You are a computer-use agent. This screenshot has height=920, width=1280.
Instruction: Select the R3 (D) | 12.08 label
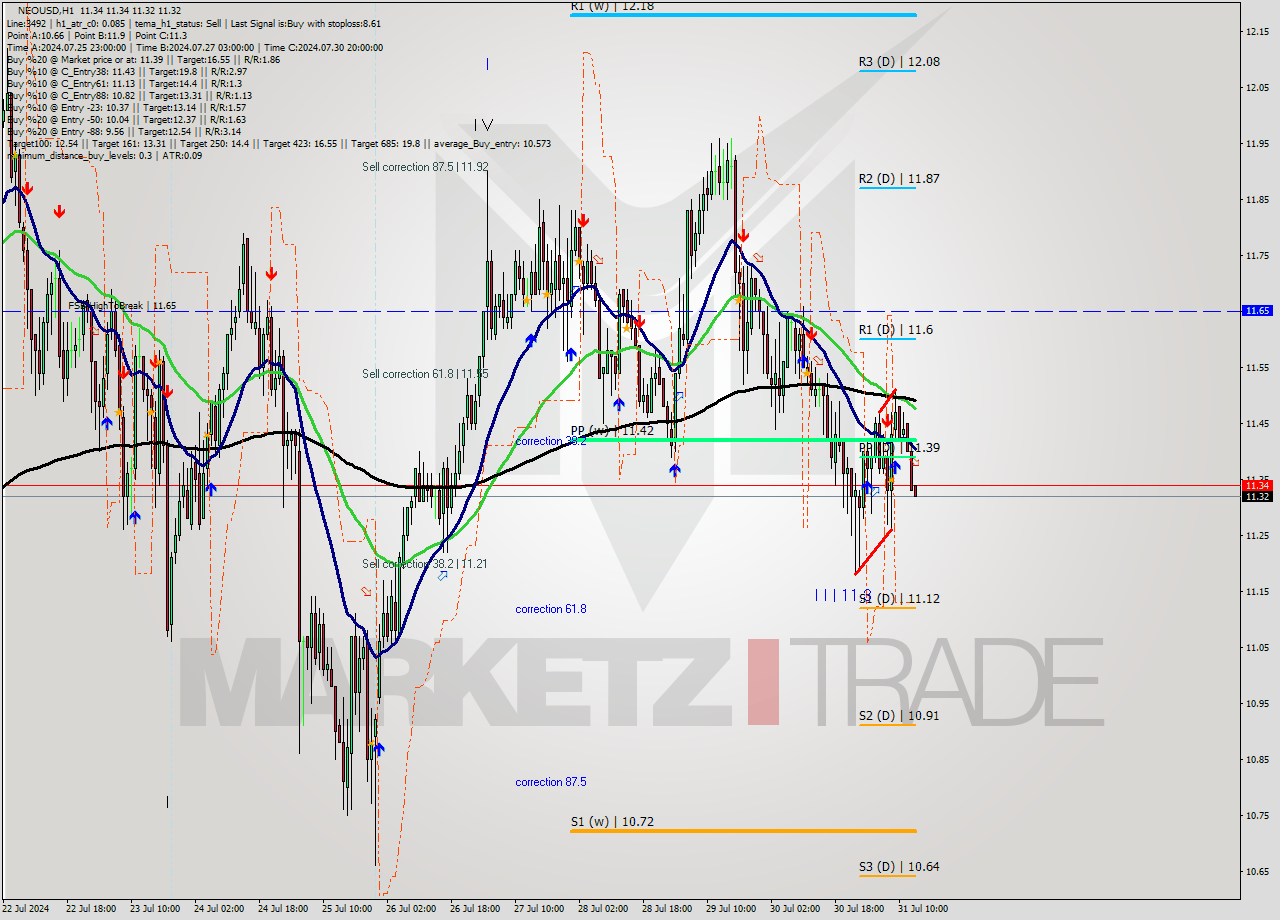899,61
